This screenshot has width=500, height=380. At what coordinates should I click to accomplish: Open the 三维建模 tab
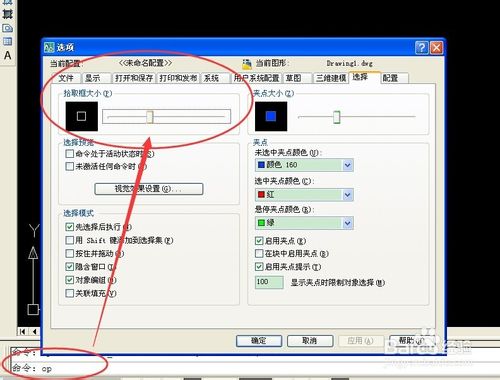click(331, 78)
